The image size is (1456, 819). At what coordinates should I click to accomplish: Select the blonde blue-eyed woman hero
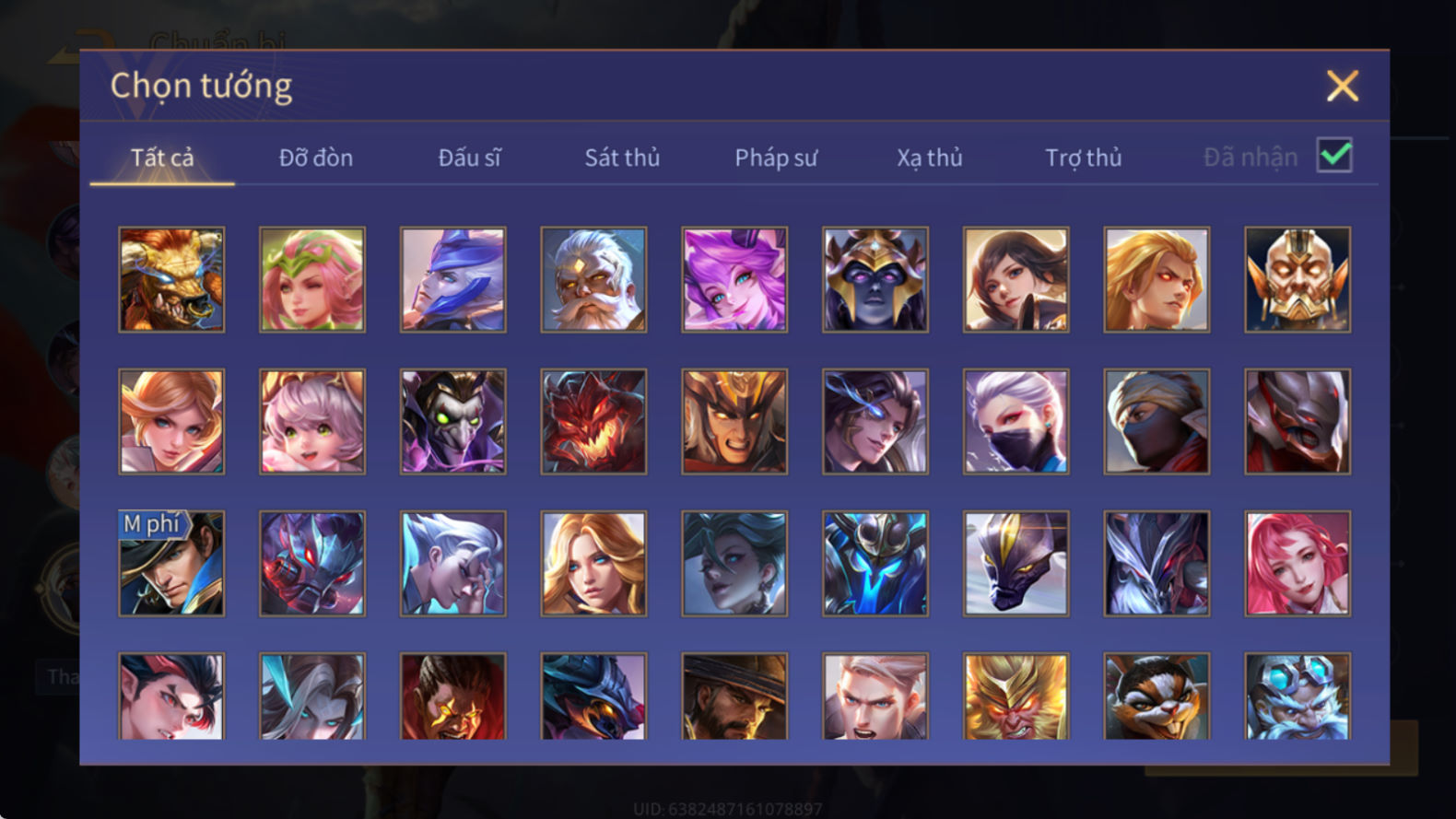point(593,563)
